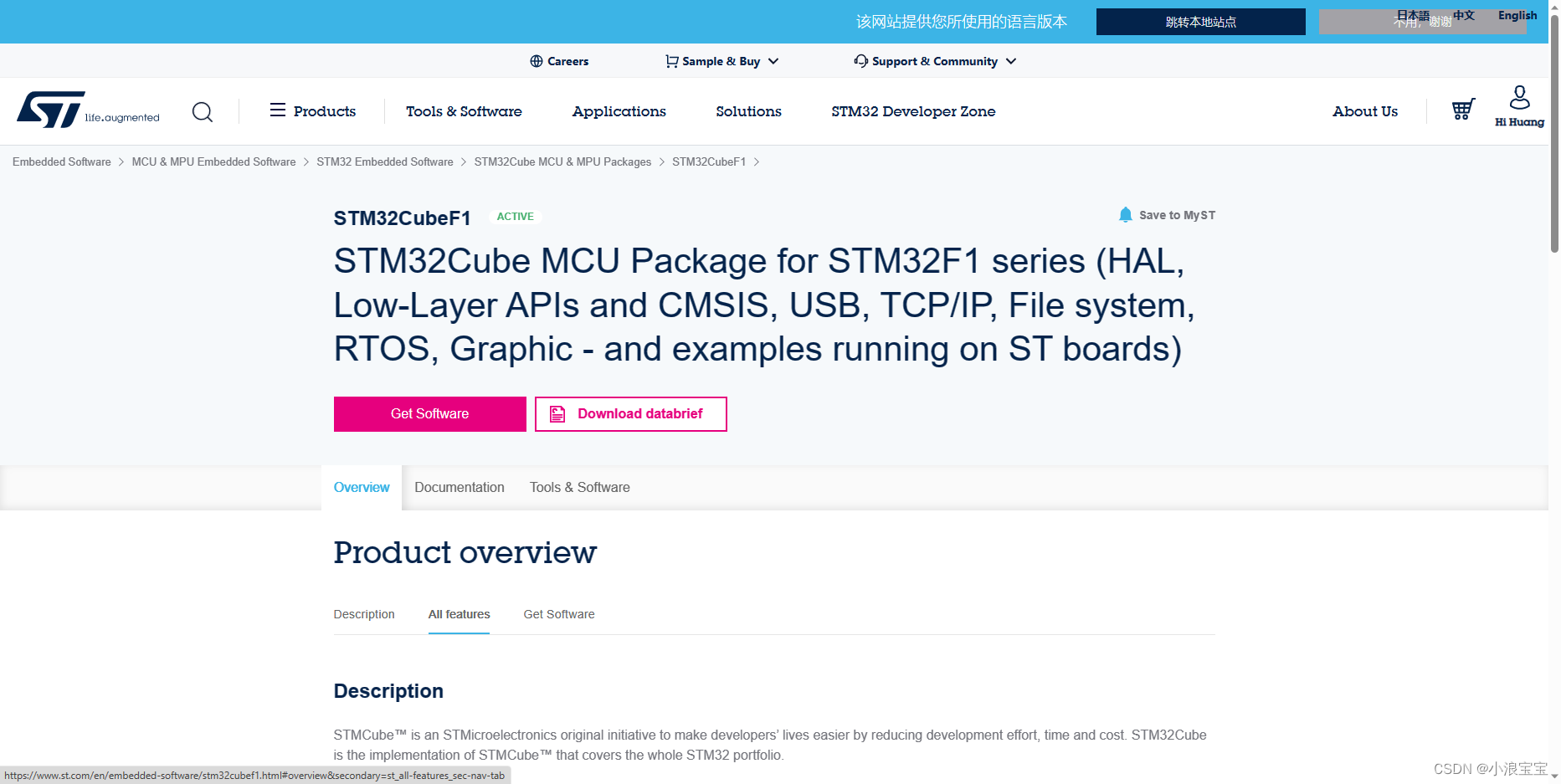Image resolution: width=1561 pixels, height=784 pixels.
Task: Open the Tools & Software page tab
Action: coord(580,487)
